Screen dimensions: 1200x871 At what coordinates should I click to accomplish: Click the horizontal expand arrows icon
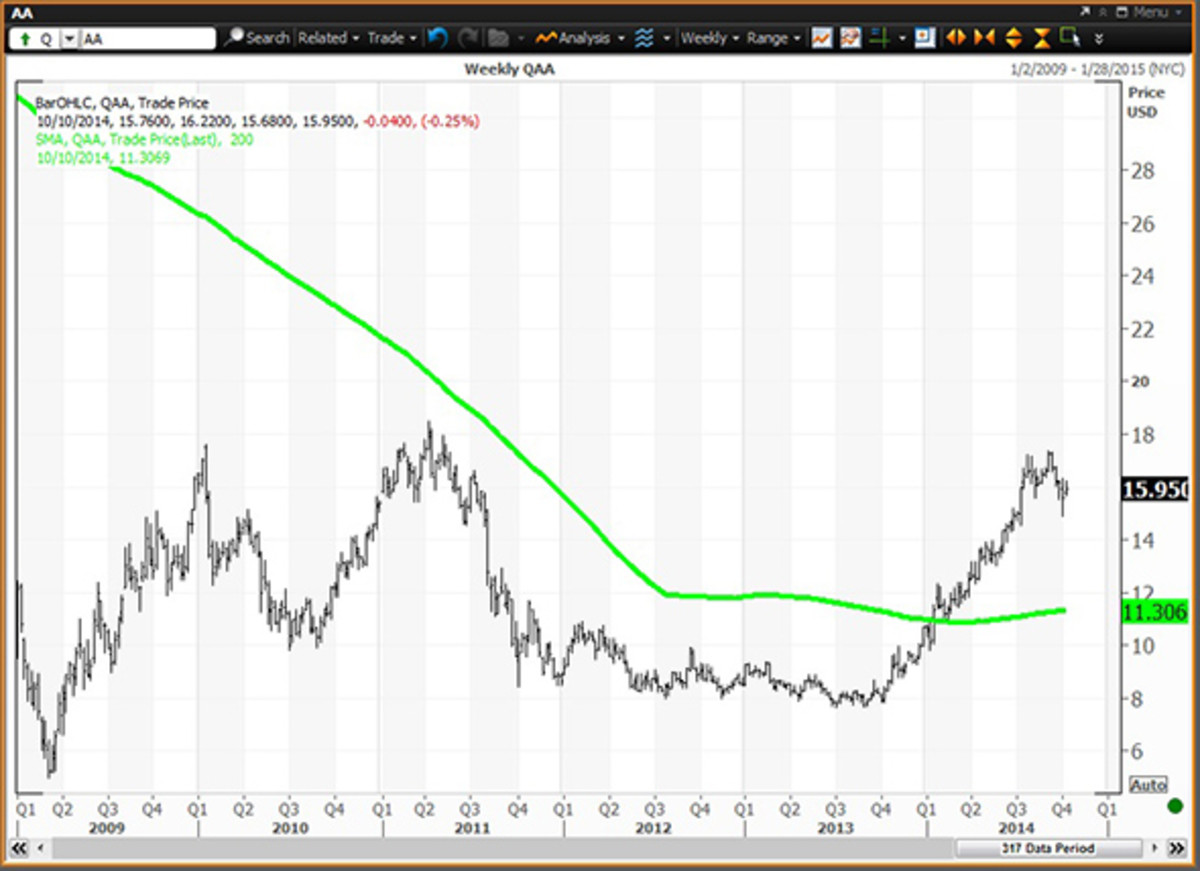coord(956,38)
